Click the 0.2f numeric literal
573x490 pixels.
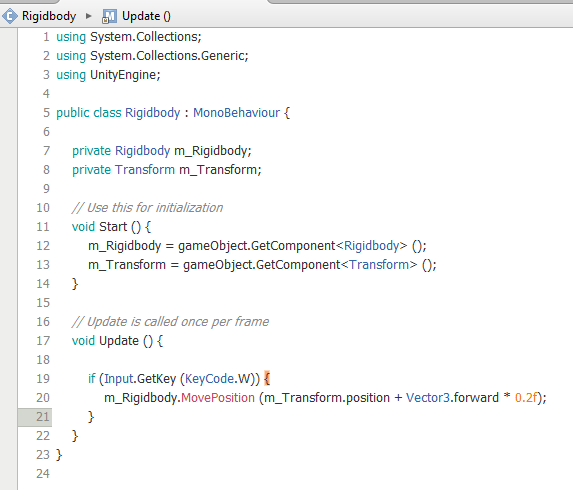click(x=526, y=398)
